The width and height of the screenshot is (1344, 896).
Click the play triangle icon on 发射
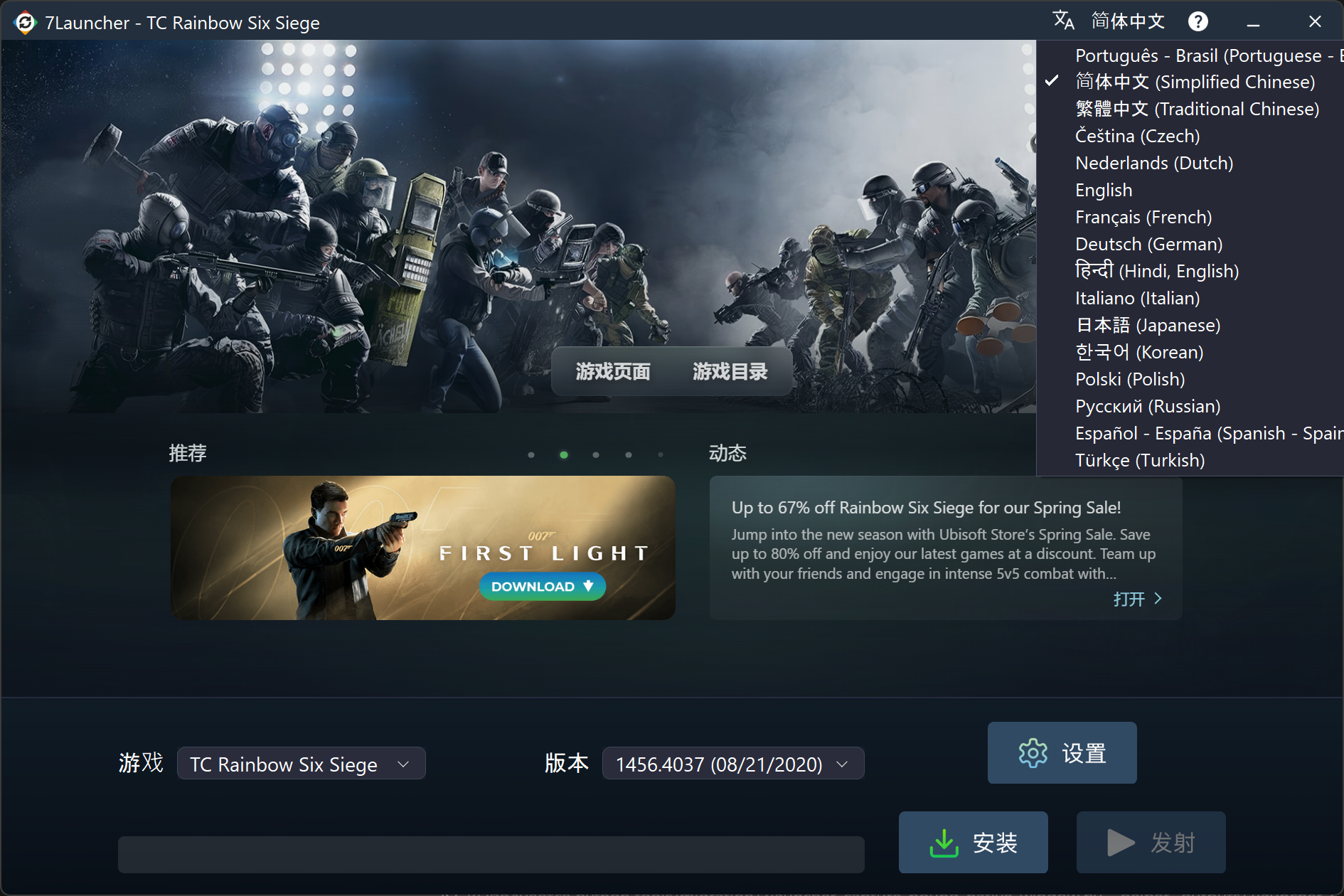pyautogui.click(x=1121, y=843)
